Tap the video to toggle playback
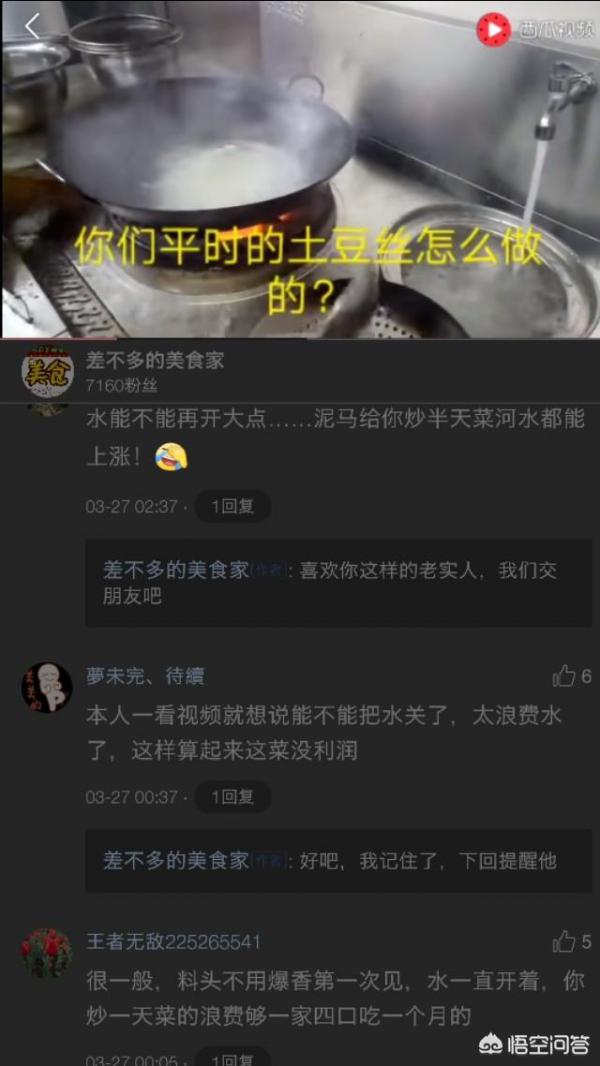Screen dimensions: 600x1066 point(300,169)
